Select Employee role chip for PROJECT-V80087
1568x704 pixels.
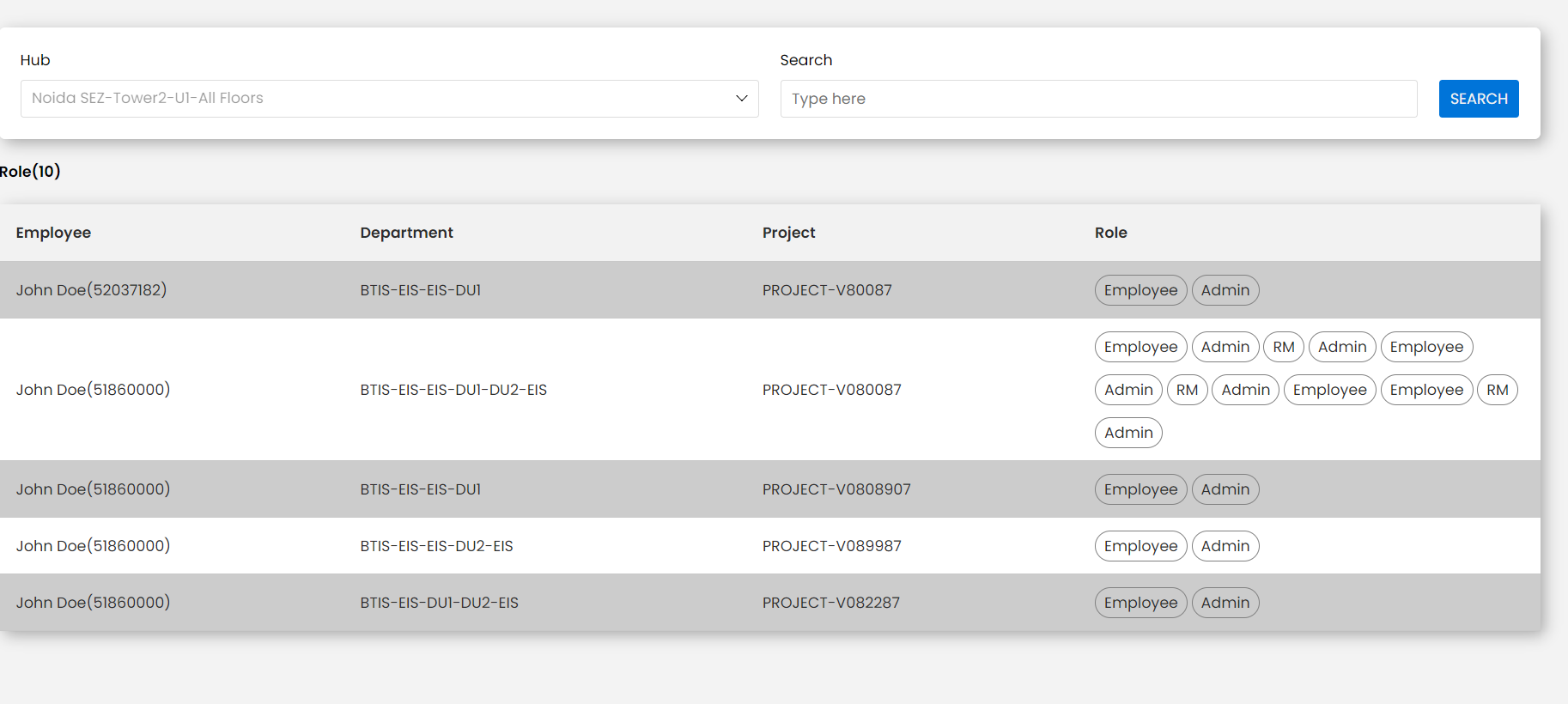[1140, 290]
